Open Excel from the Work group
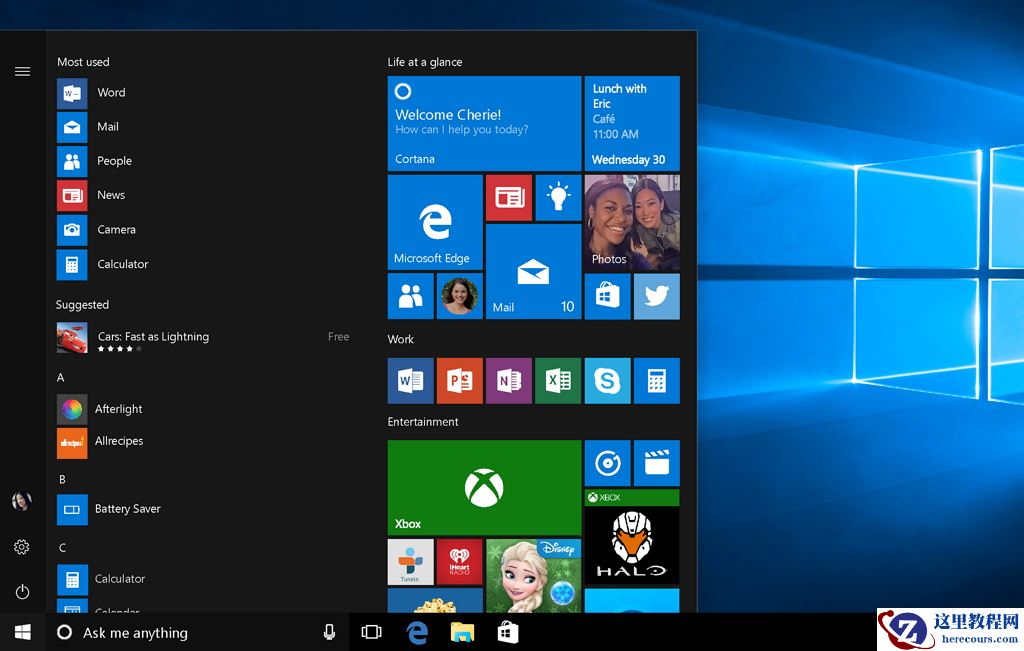Viewport: 1024px width, 651px height. coord(557,381)
